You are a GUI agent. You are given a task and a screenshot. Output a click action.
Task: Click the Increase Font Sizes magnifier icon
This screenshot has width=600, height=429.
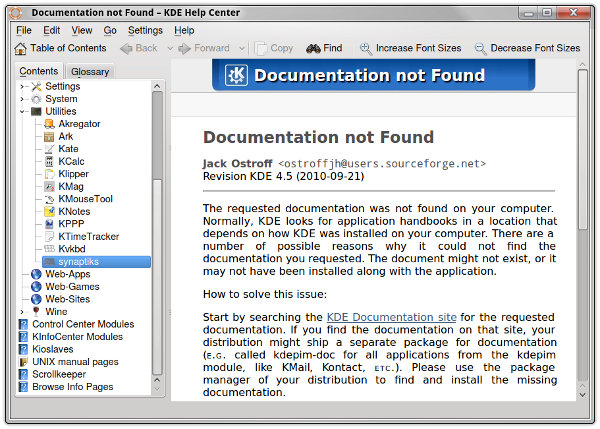(366, 48)
